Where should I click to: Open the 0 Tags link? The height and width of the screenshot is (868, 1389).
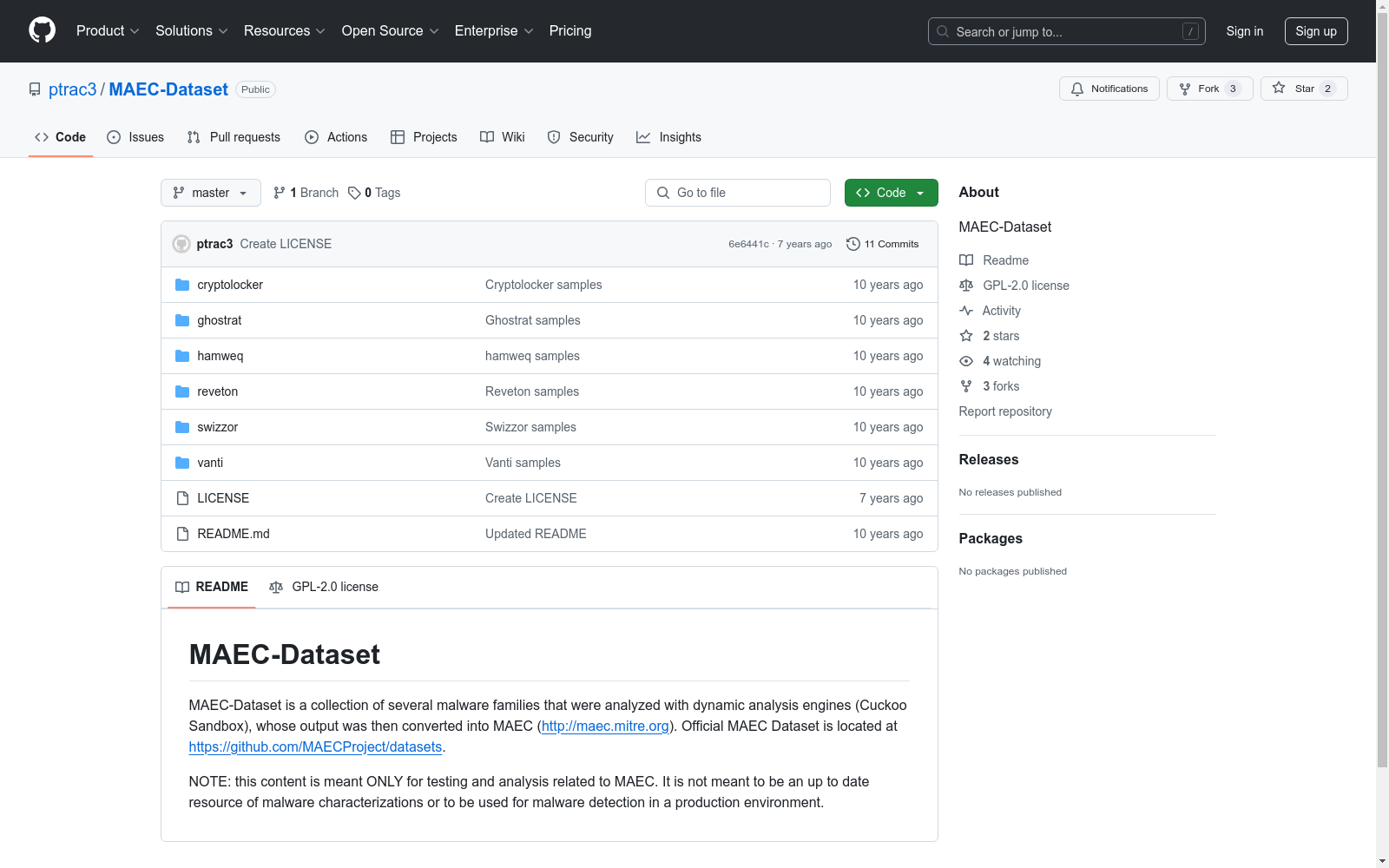[x=374, y=193]
